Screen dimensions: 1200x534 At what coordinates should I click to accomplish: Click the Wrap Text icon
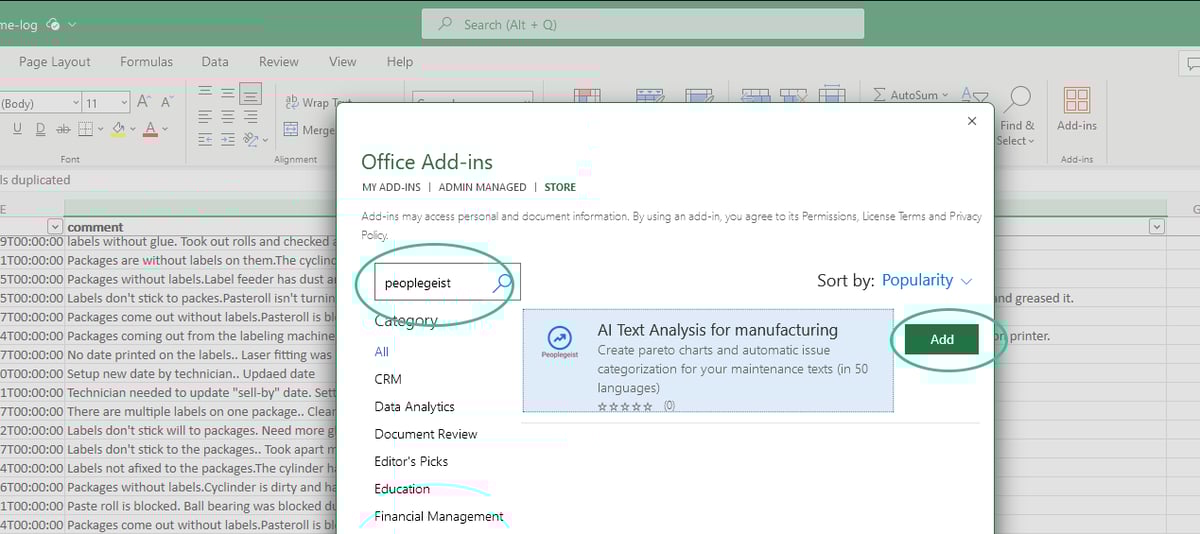tap(292, 102)
